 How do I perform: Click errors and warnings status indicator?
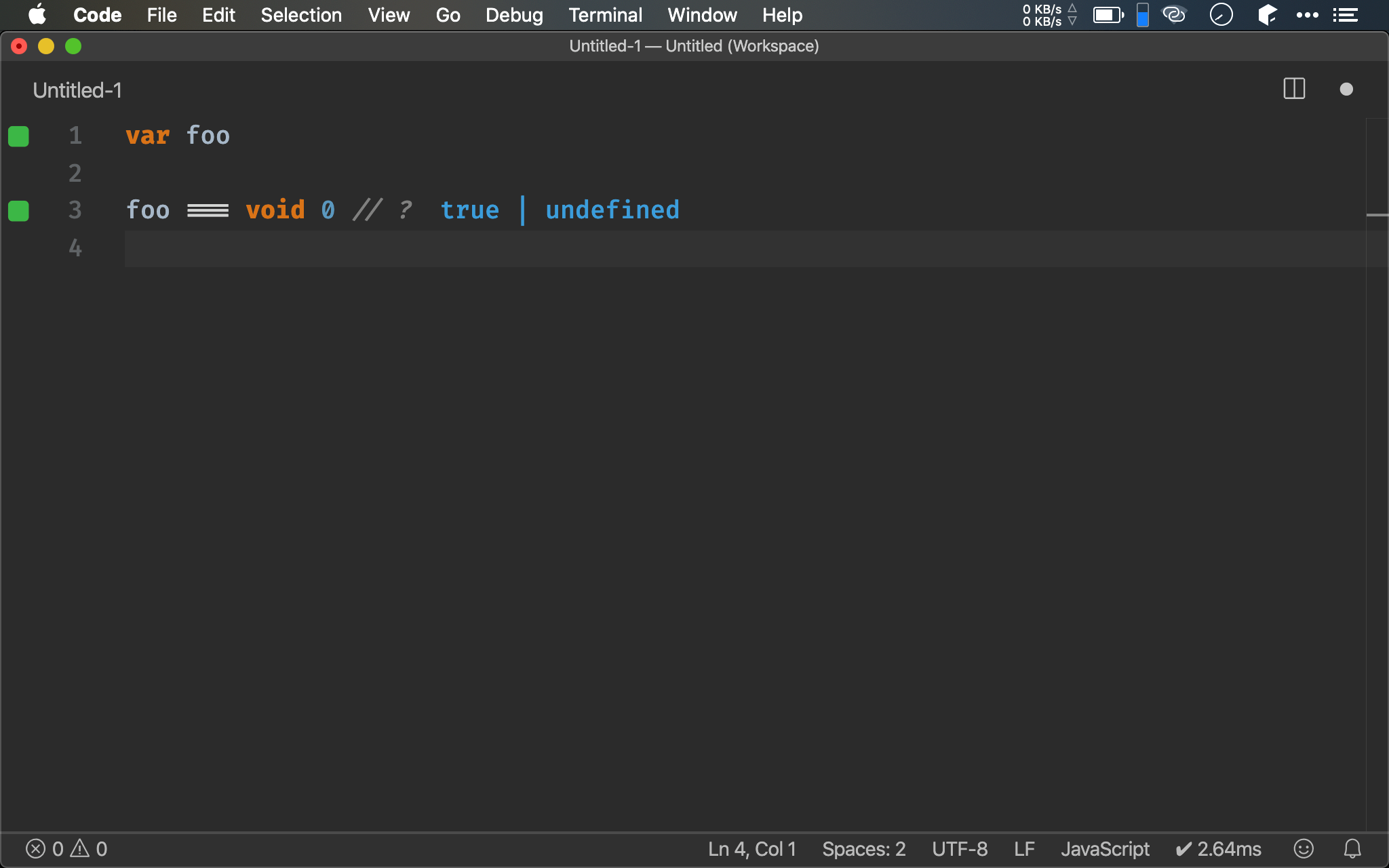(66, 848)
